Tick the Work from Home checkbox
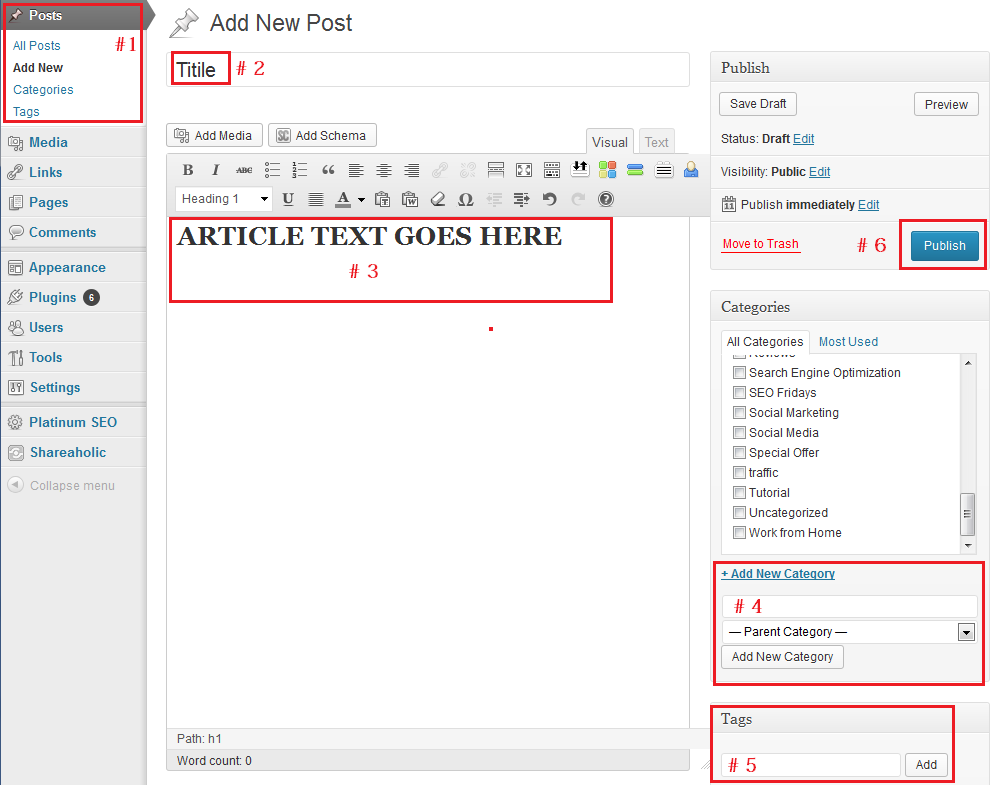The width and height of the screenshot is (990, 785). coord(739,533)
